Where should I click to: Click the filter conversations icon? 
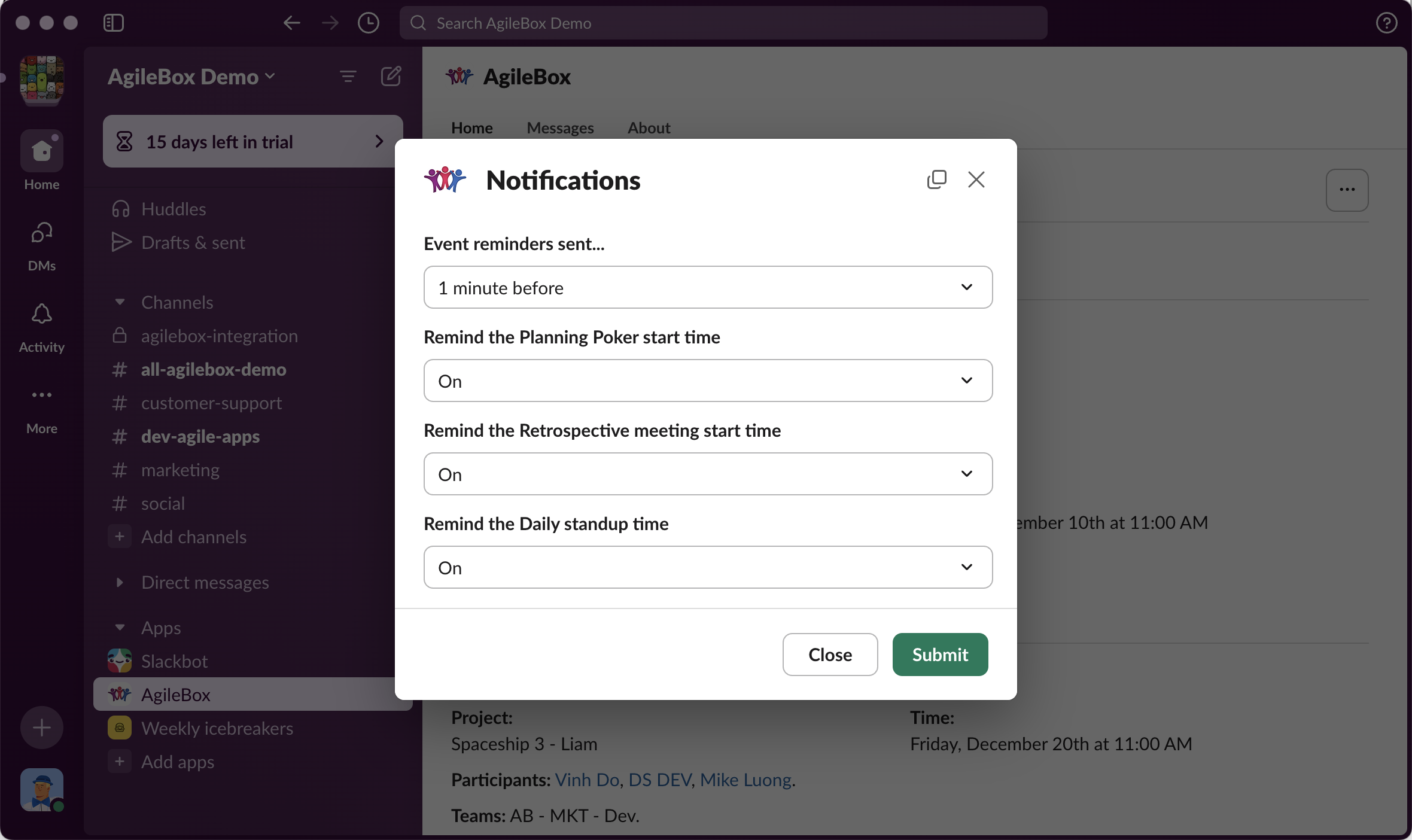pos(348,77)
